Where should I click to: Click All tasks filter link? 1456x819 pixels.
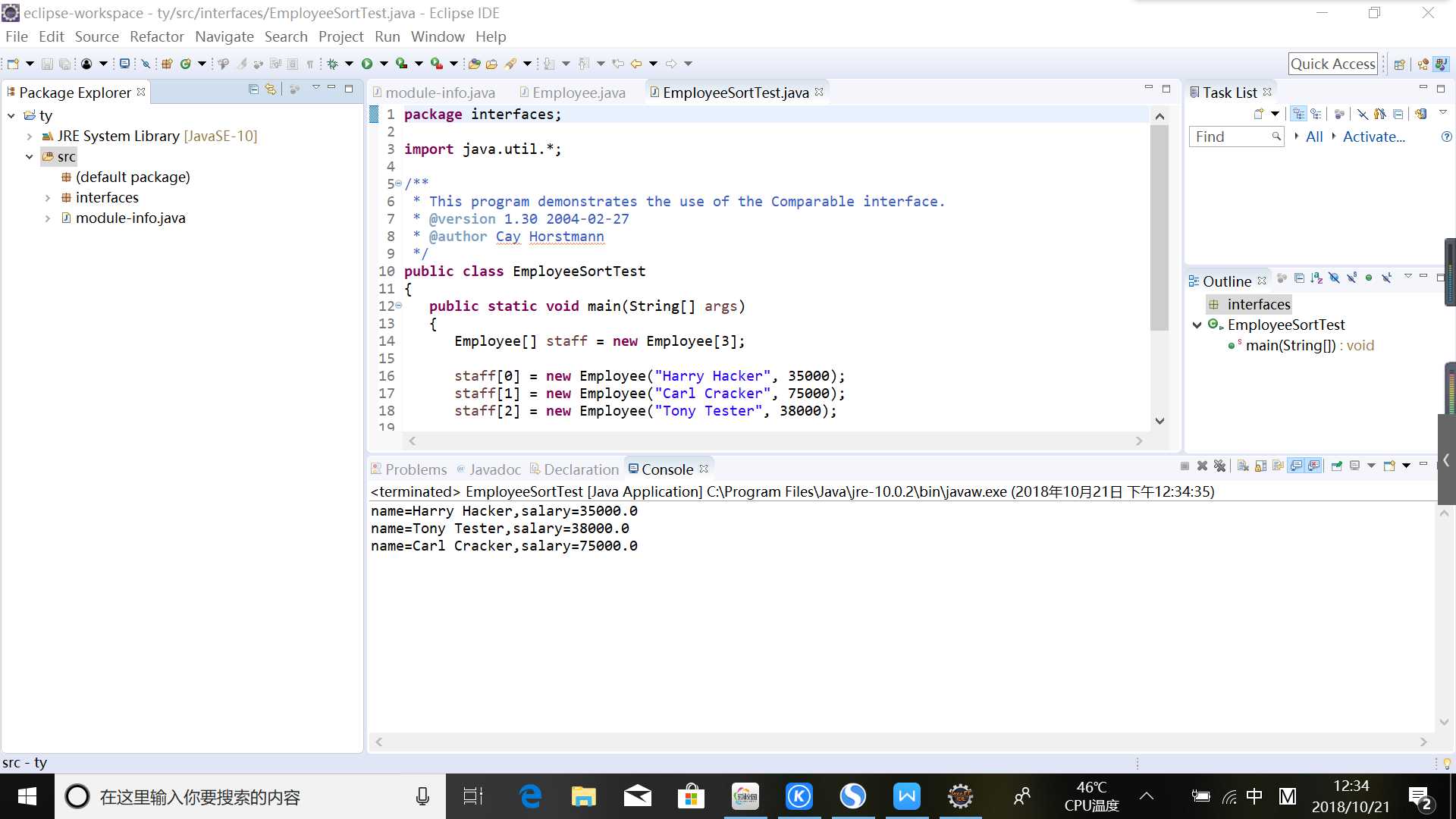[1314, 137]
